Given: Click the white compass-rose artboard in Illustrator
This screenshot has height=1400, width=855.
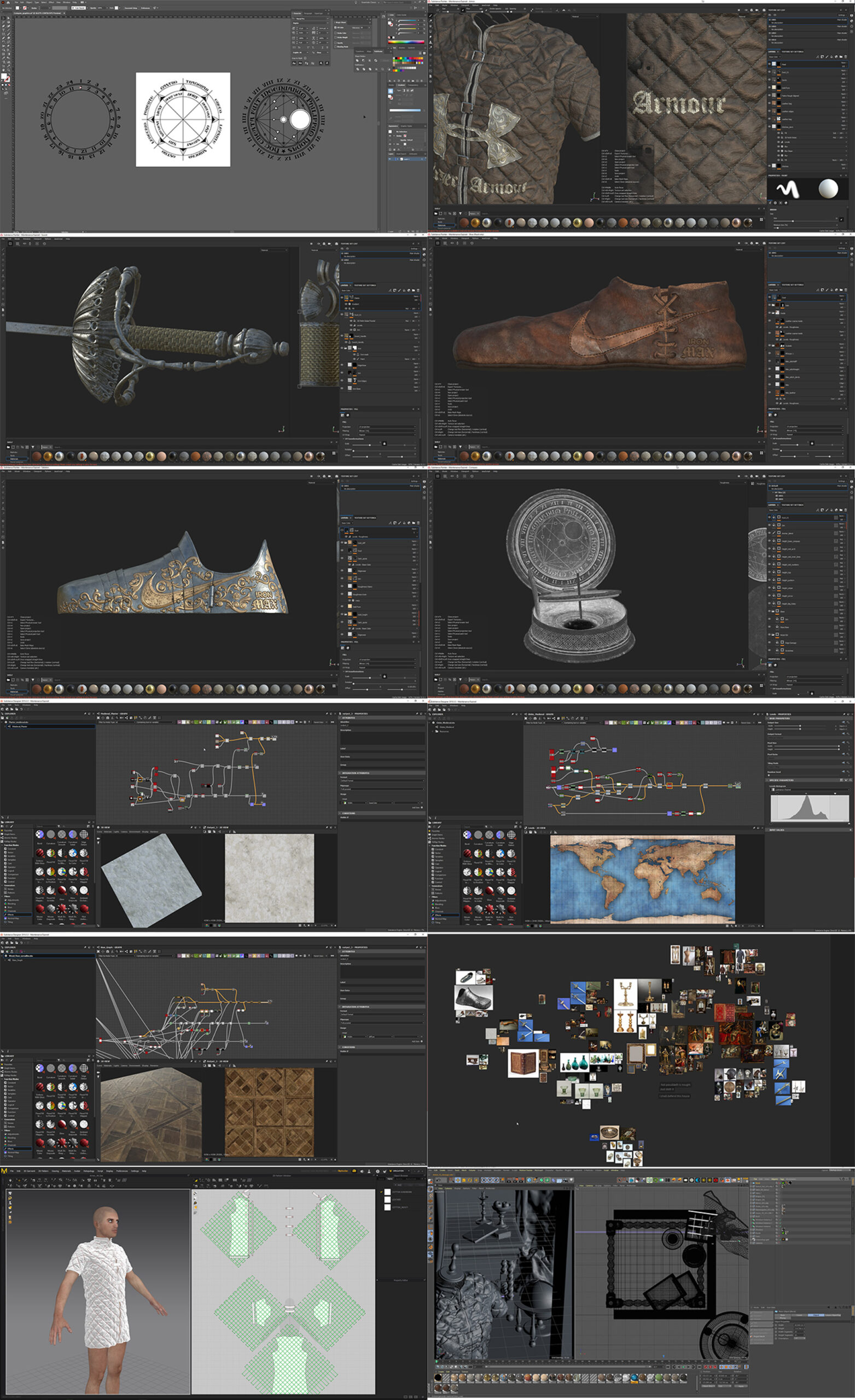Looking at the screenshot, I should point(183,119).
